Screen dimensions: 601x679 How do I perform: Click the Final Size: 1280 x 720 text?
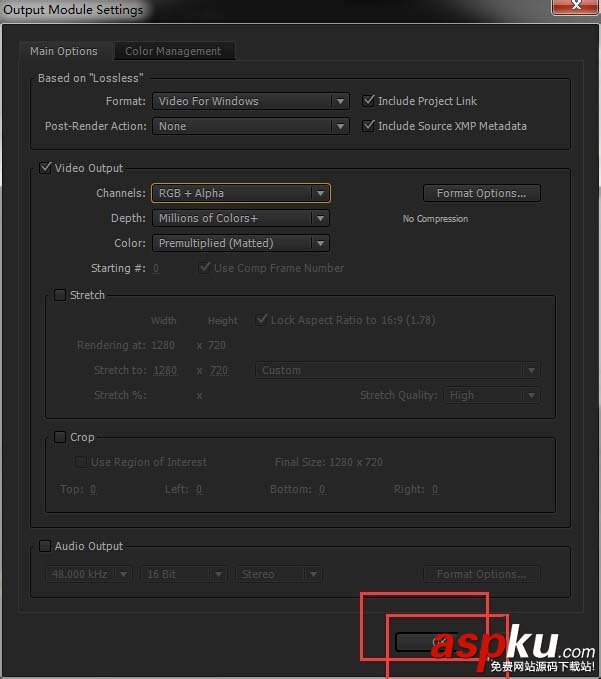tap(329, 462)
